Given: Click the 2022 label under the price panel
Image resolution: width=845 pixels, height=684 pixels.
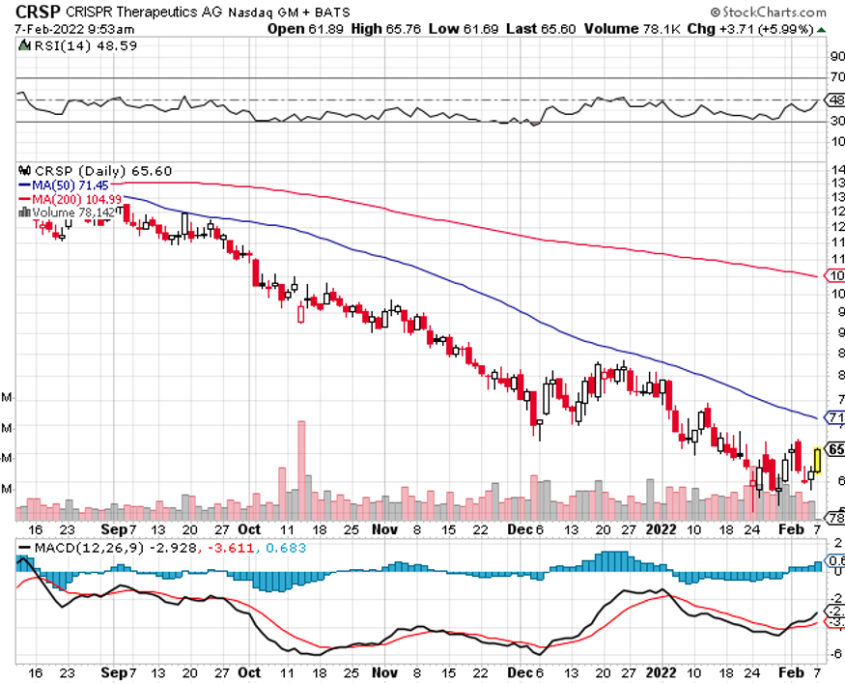Looking at the screenshot, I should 661,529.
